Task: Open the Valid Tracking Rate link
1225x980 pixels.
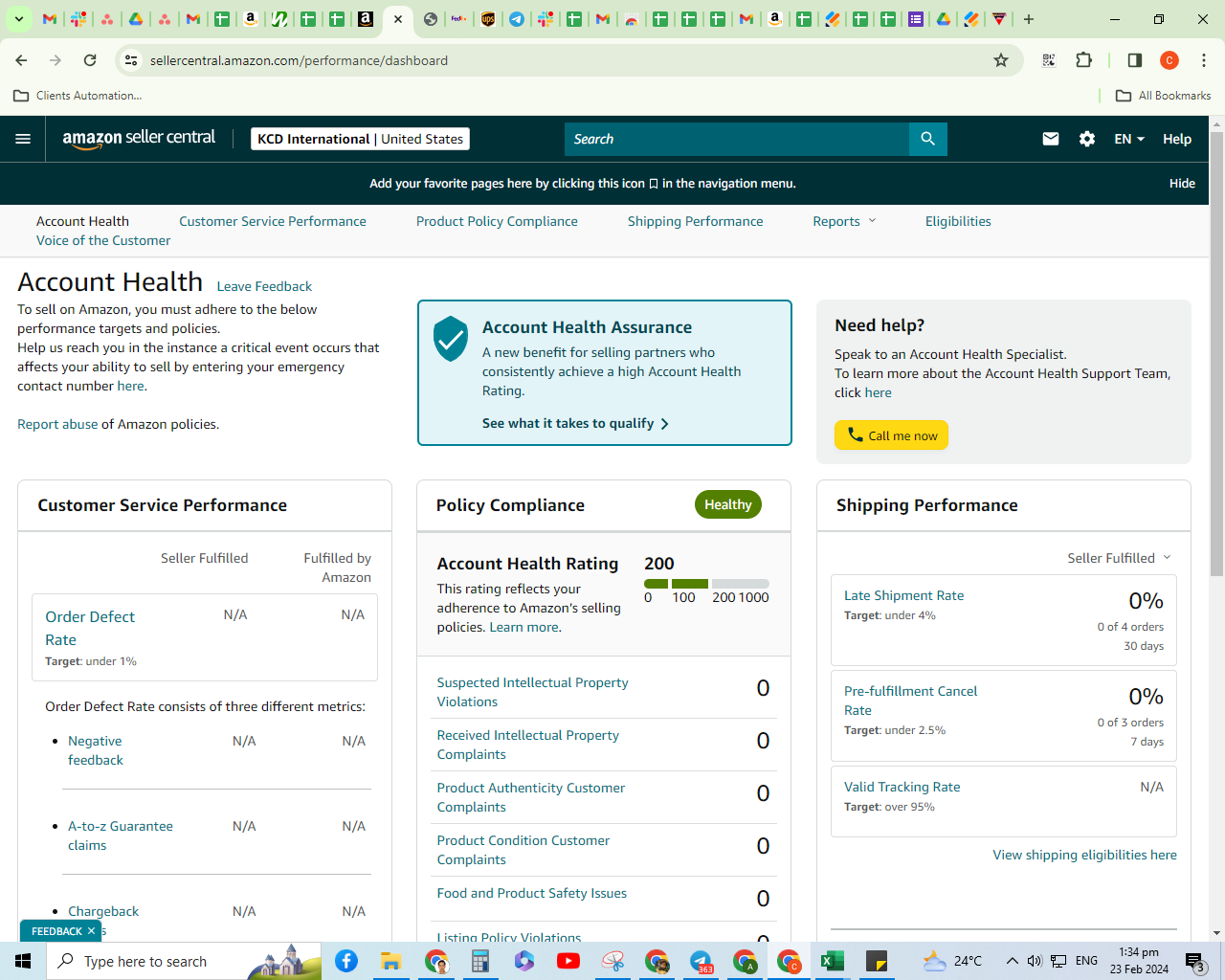Action: [902, 787]
